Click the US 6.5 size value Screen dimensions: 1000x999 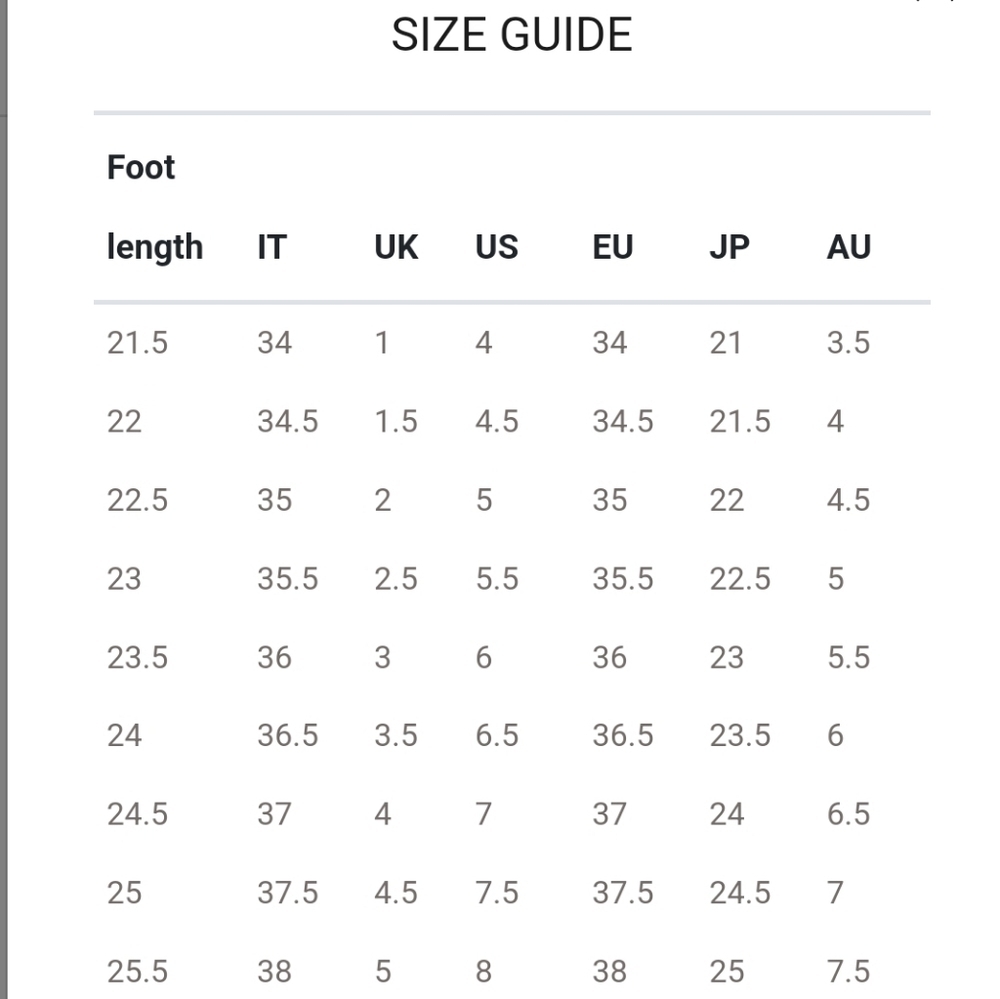[497, 736]
